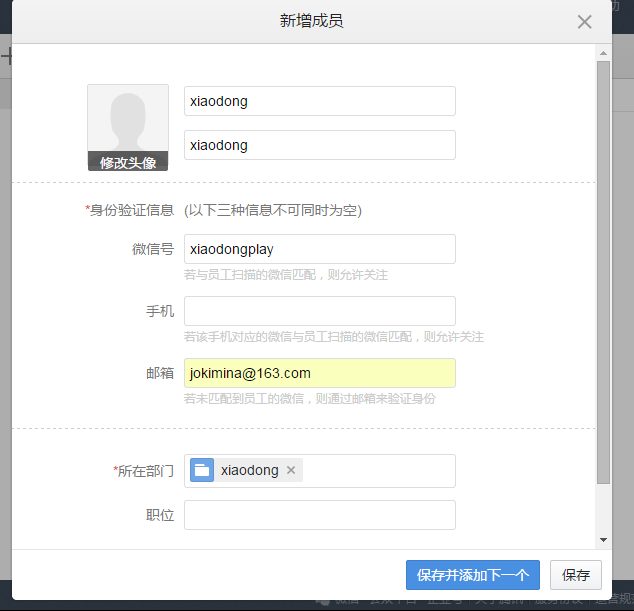Click the 手机 label
This screenshot has height=611, width=634.
(160, 311)
